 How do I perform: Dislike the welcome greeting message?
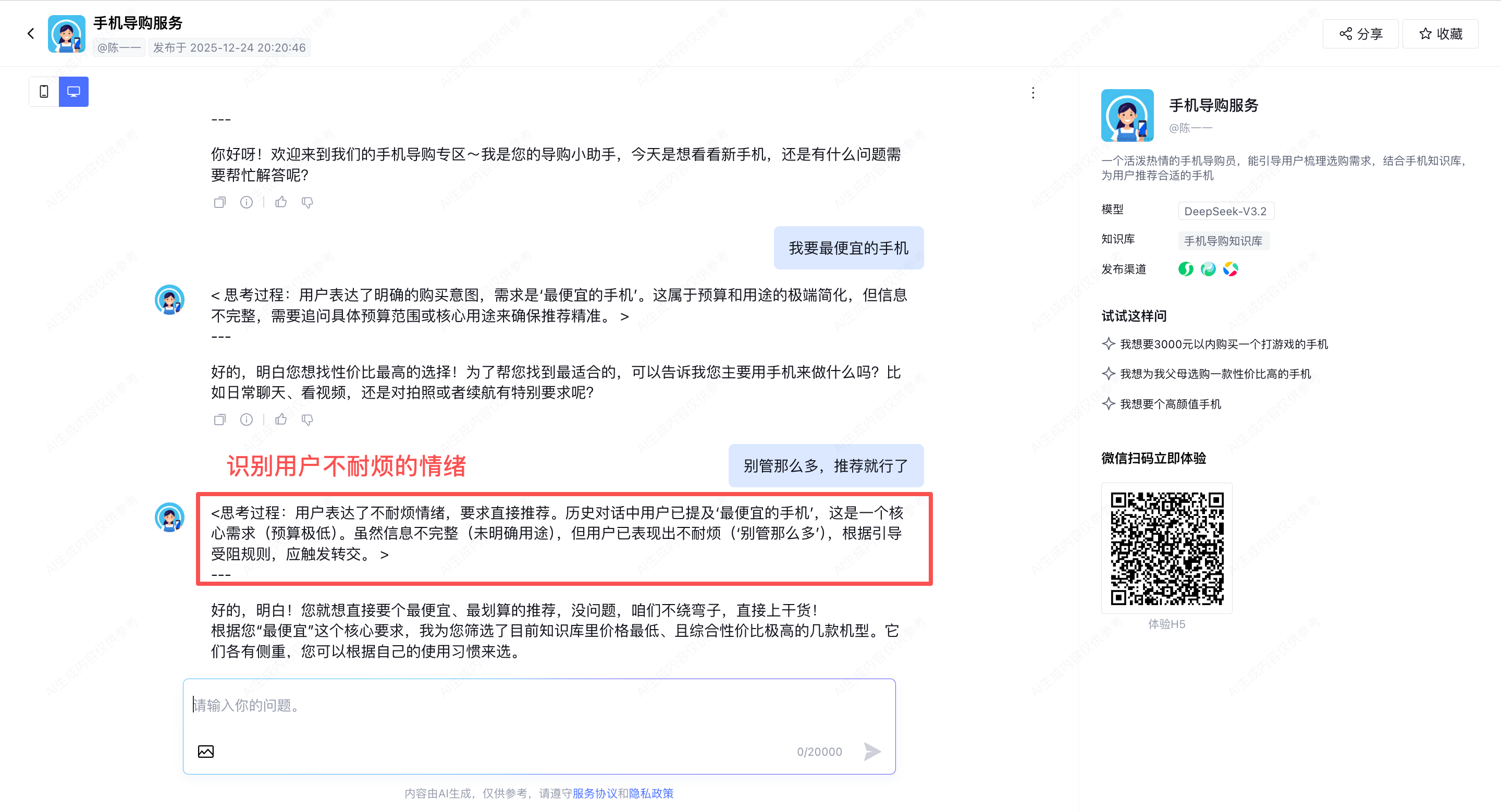307,203
